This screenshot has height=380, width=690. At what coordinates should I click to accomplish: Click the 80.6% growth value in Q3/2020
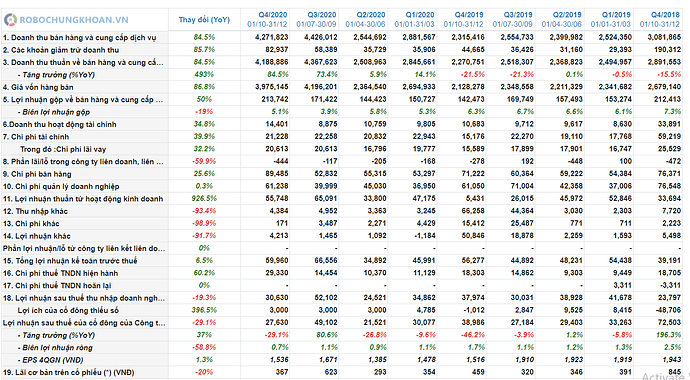pos(327,336)
